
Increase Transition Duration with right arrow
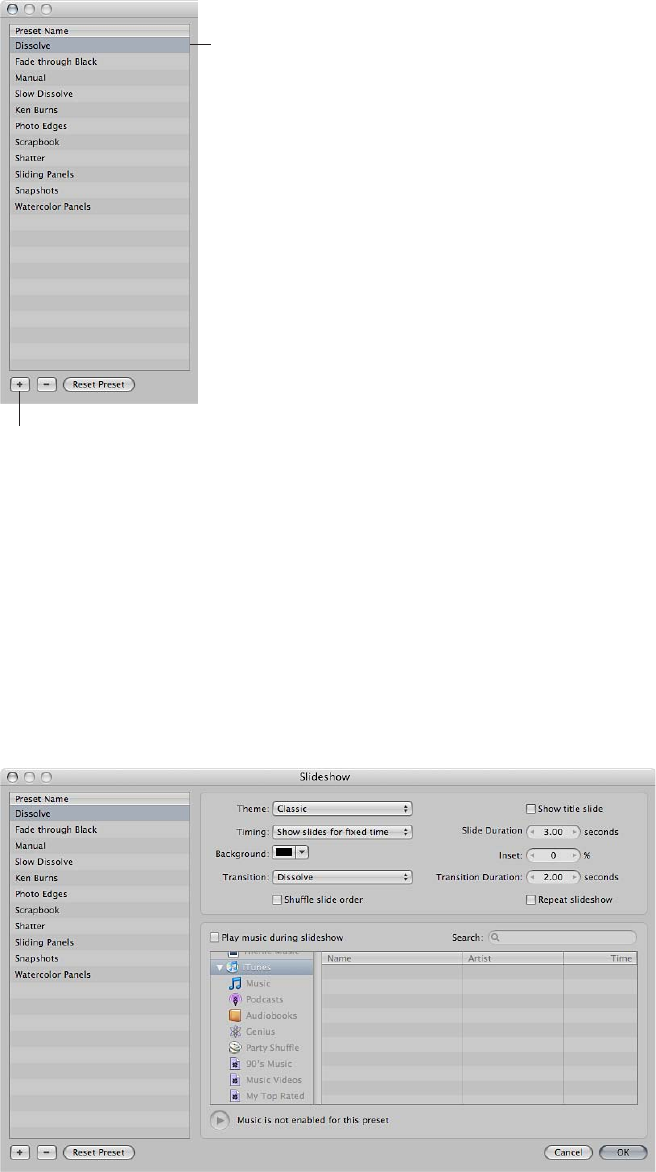[575, 877]
